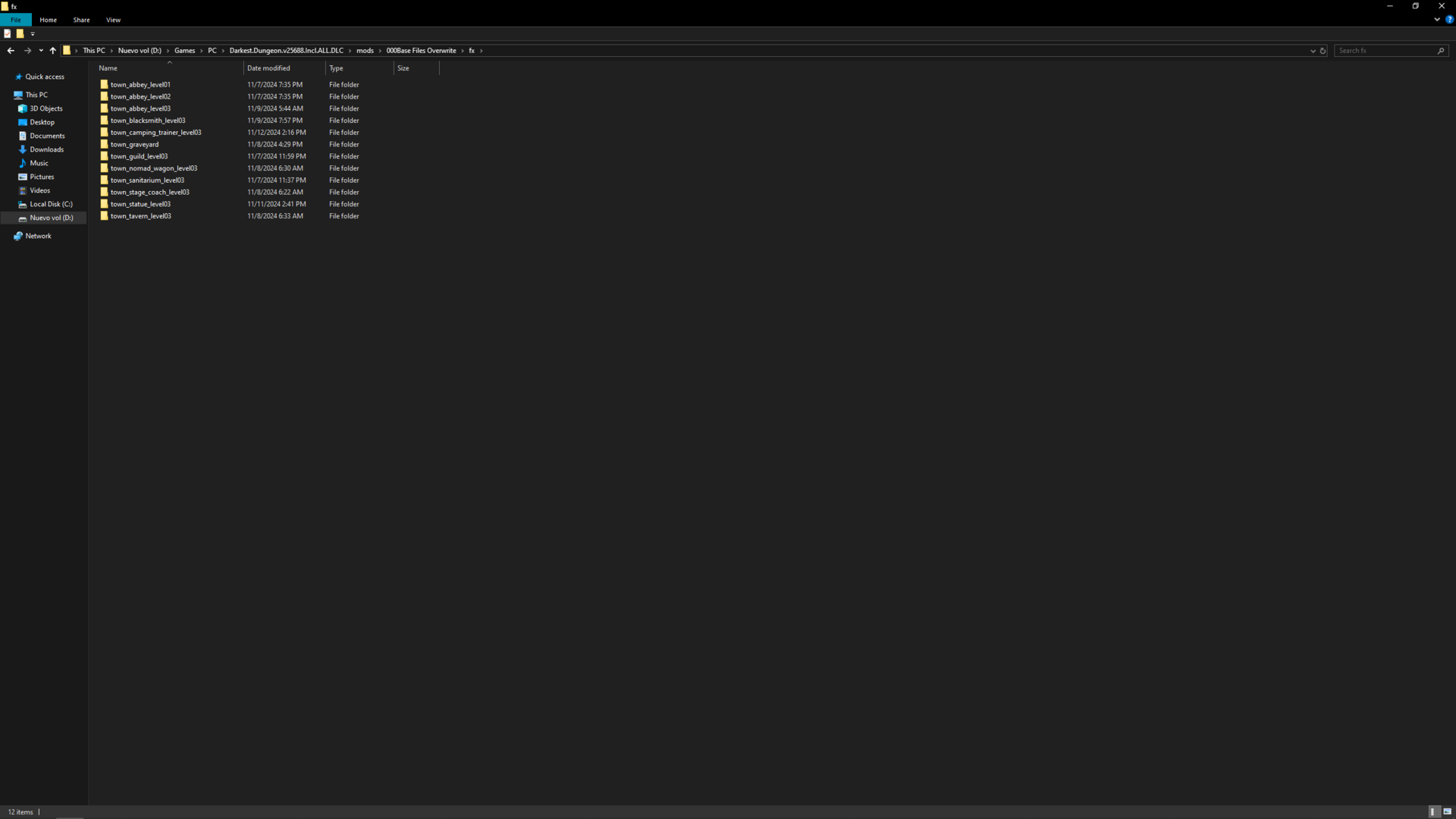Go forward with the arrow button

(x=27, y=51)
